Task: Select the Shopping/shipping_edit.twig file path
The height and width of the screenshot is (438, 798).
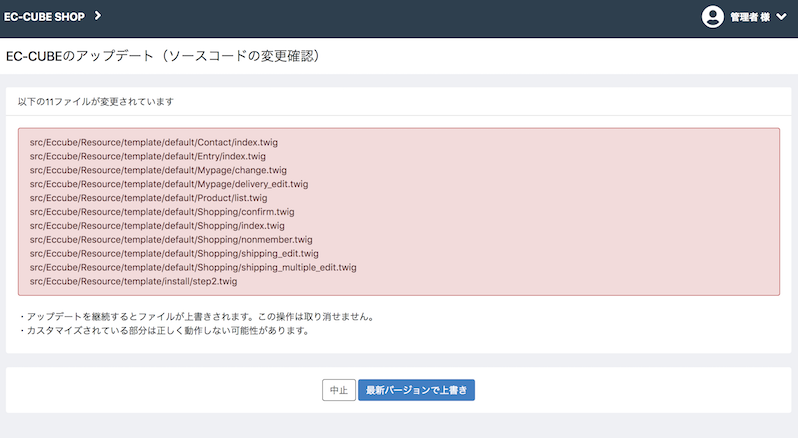Action: pyautogui.click(x=174, y=253)
